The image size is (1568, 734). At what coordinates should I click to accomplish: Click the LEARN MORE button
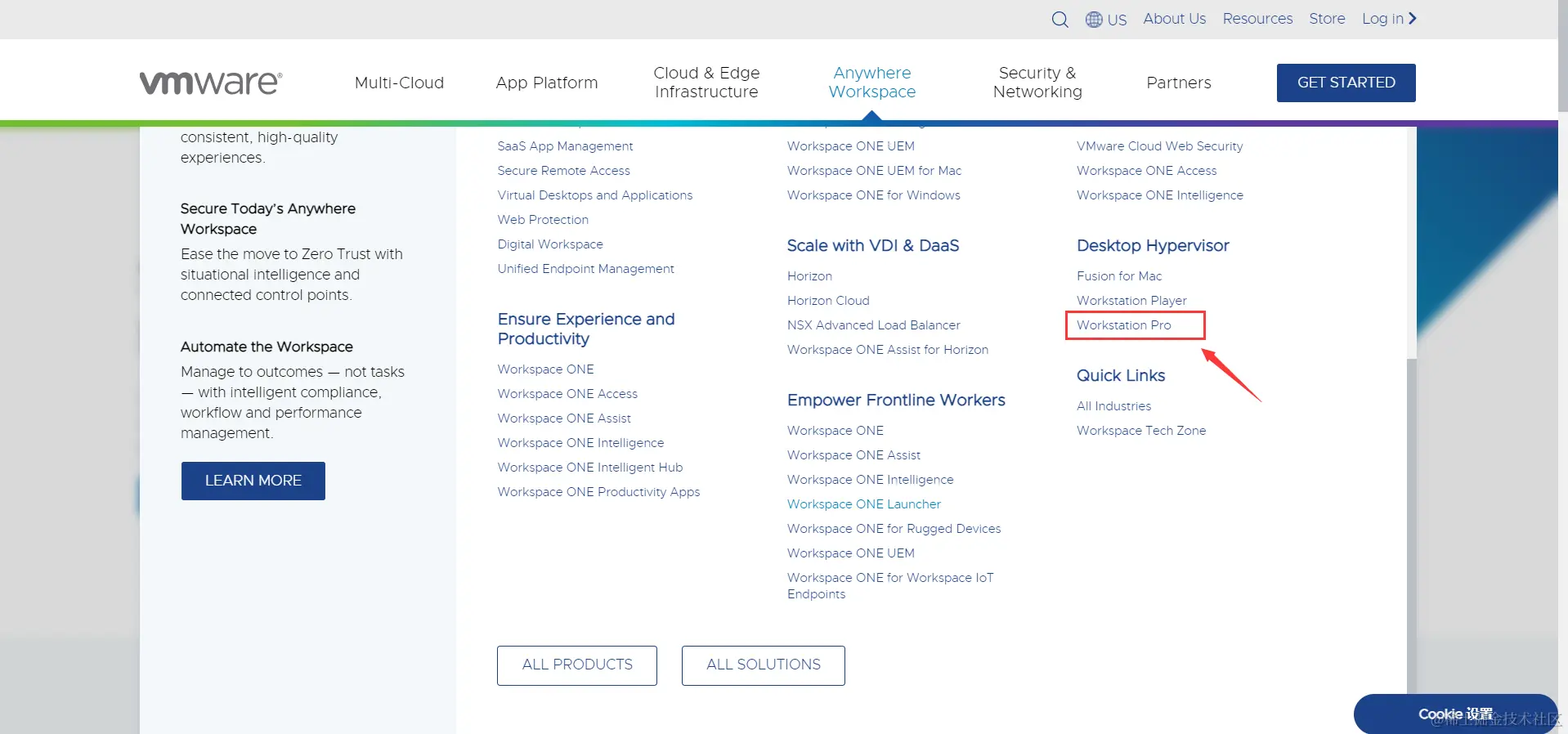(x=253, y=481)
